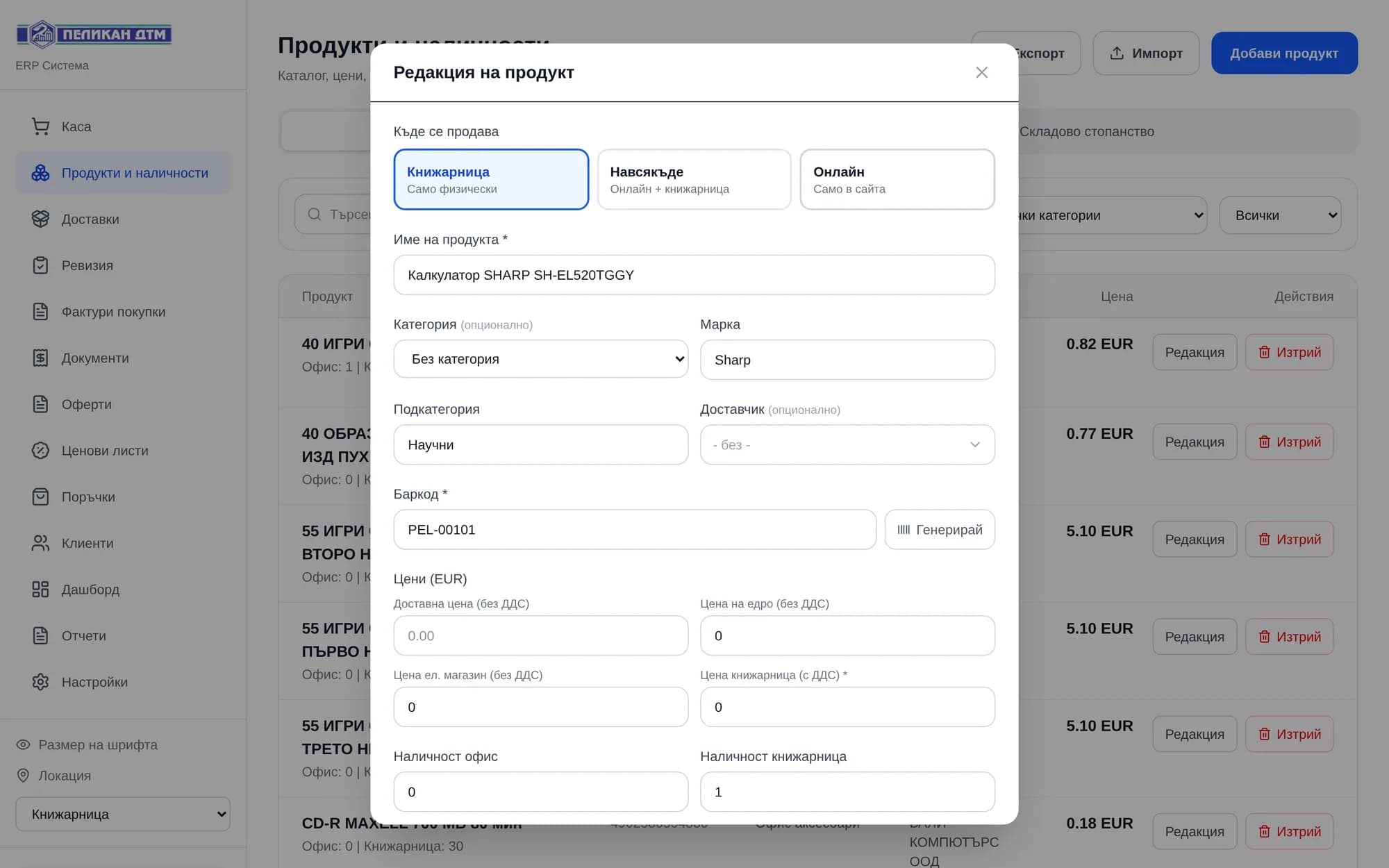Close the Редакция на продукт dialog
Image resolution: width=1389 pixels, height=868 pixels.
pos(981,72)
